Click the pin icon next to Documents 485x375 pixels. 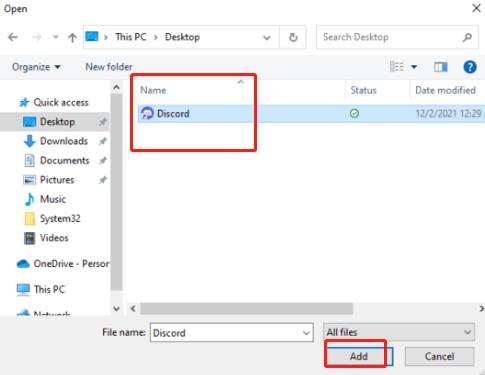pyautogui.click(x=103, y=161)
